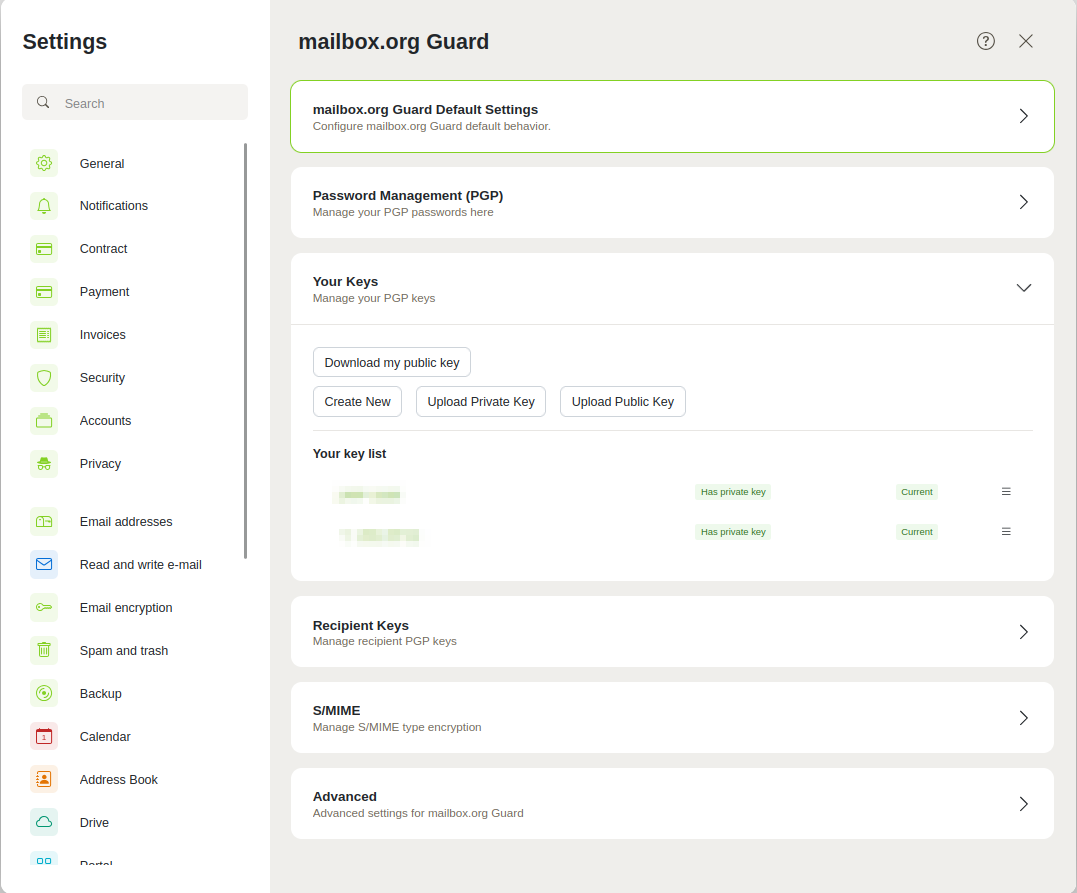Open the Accounts settings section
Viewport: 1077px width, 893px height.
tap(135, 420)
